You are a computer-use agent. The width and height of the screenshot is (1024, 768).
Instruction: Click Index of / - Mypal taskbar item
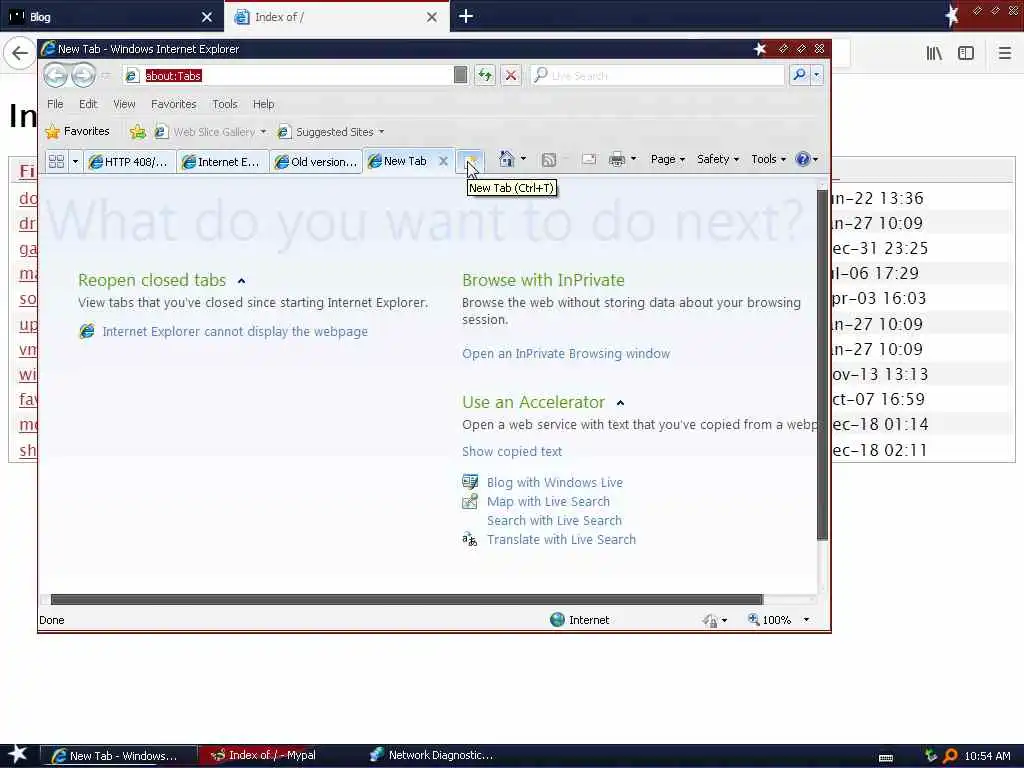(x=264, y=756)
